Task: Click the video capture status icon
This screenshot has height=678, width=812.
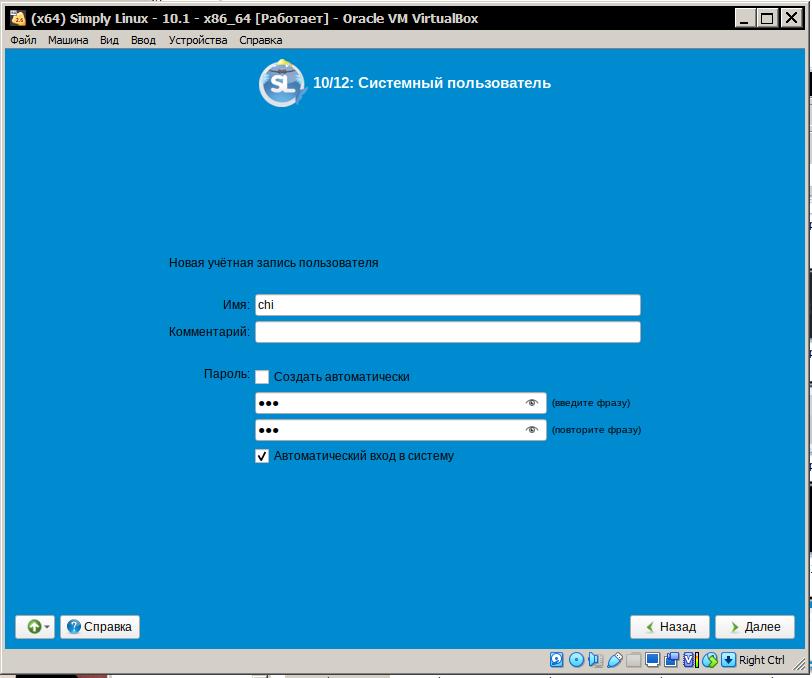Action: 672,659
